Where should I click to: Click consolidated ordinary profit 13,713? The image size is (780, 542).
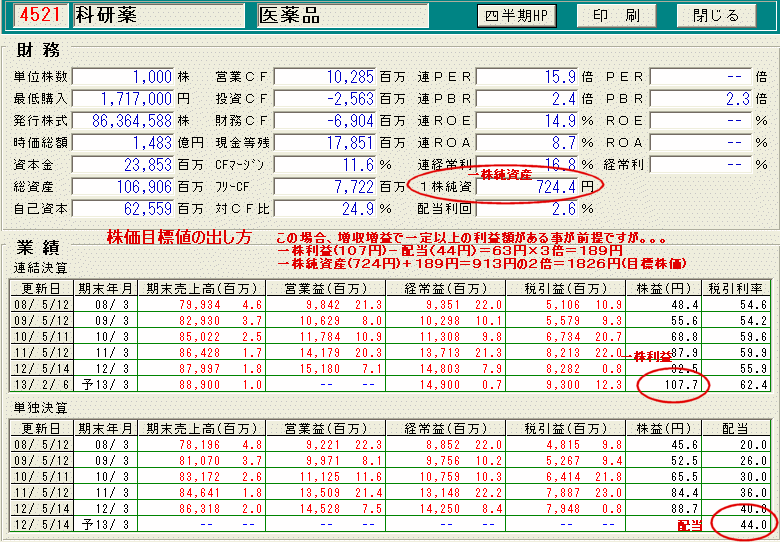point(446,353)
